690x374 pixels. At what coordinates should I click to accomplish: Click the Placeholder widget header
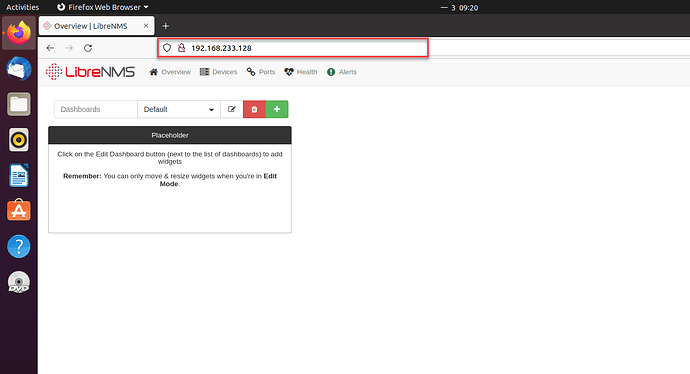(x=170, y=135)
